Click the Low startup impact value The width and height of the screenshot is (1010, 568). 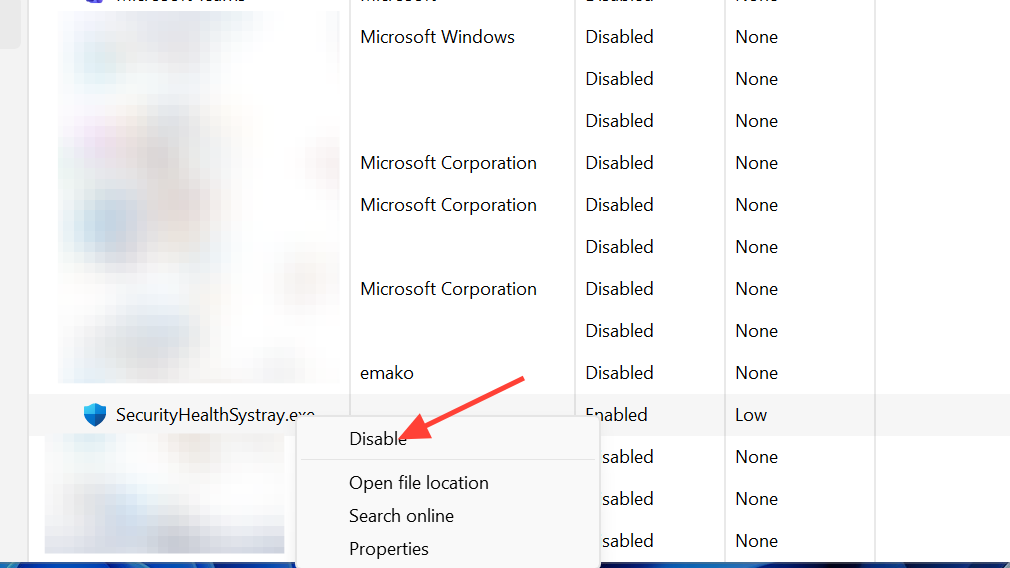click(751, 415)
